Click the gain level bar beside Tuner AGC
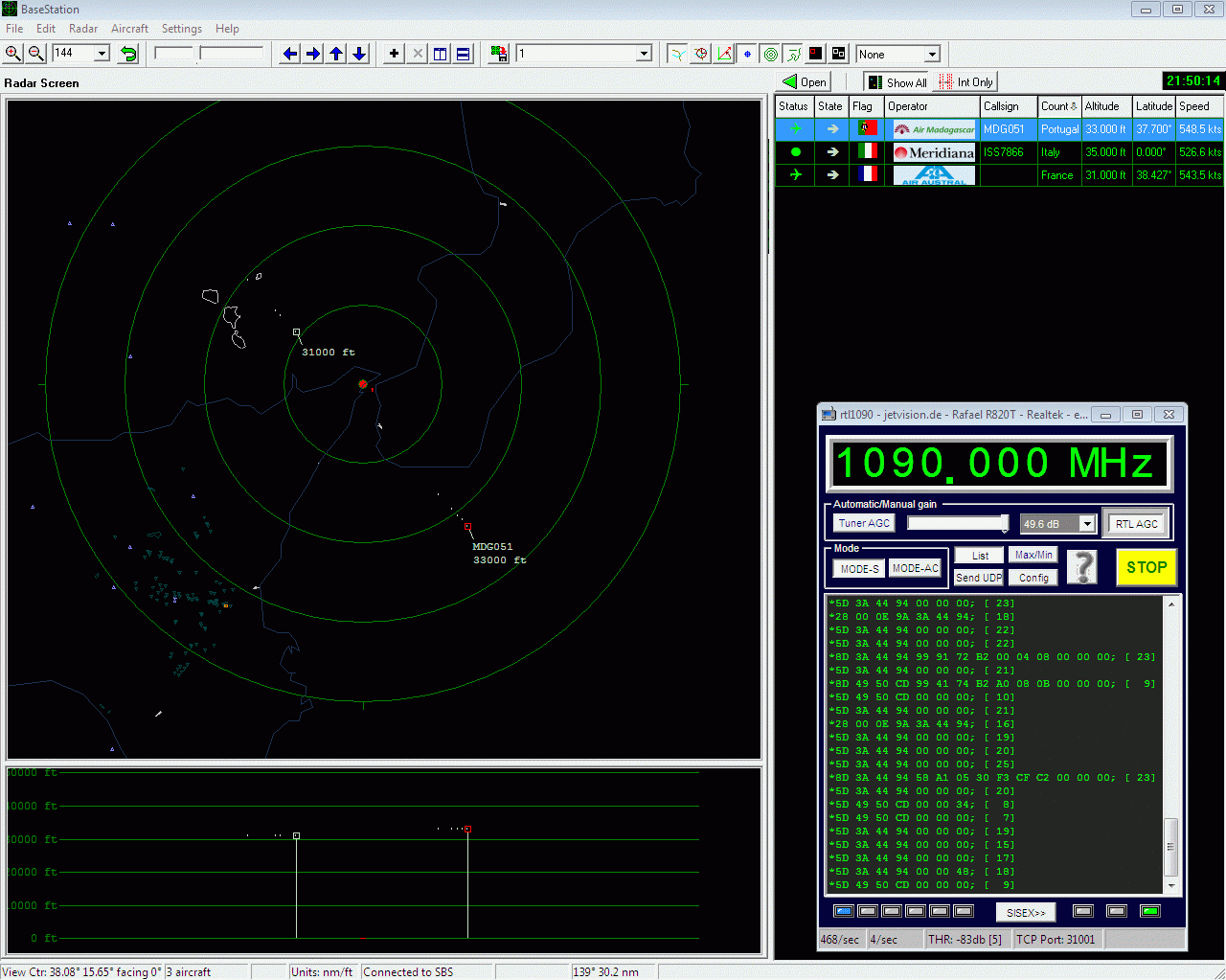The image size is (1226, 980). [x=957, y=523]
